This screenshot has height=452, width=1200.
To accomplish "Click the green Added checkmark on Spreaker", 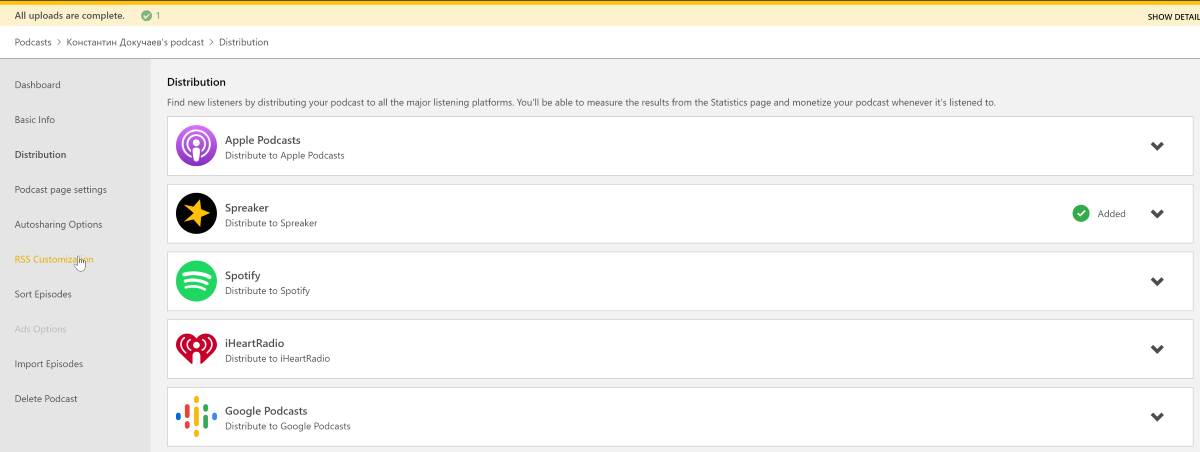I will pyautogui.click(x=1081, y=213).
